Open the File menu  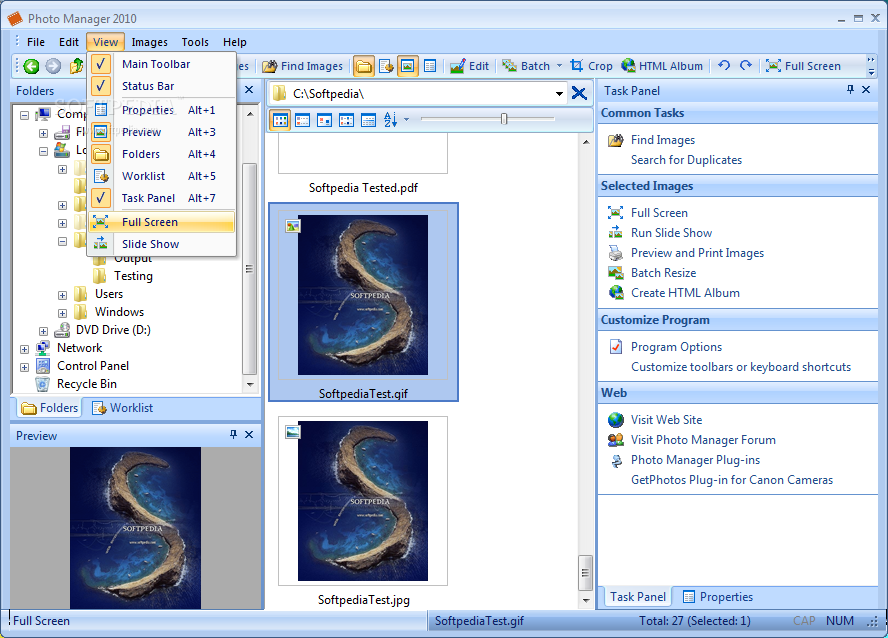coord(36,42)
